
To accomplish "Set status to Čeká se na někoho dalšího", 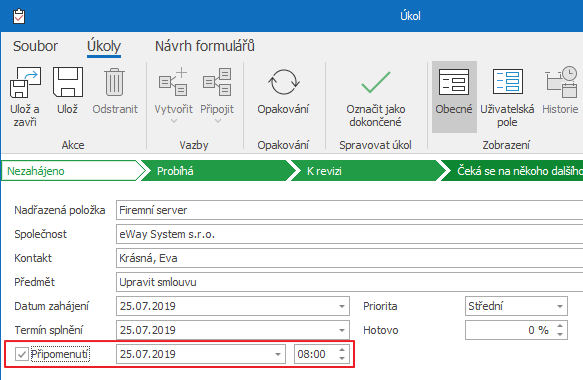I will click(x=513, y=171).
